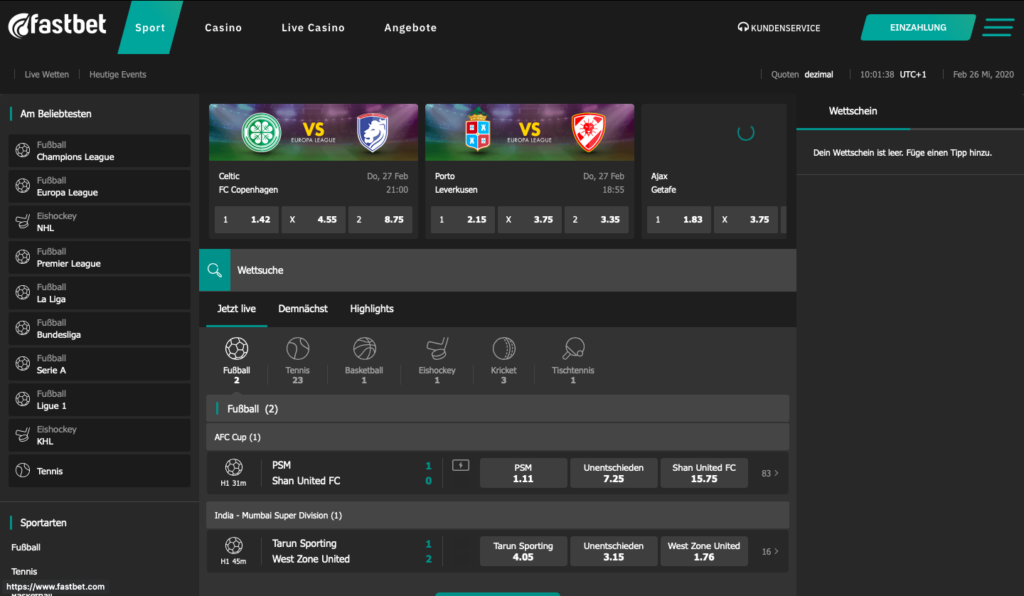Screen dimensions: 1024x596
Task: Open the Wettschein tab
Action: pyautogui.click(x=853, y=111)
